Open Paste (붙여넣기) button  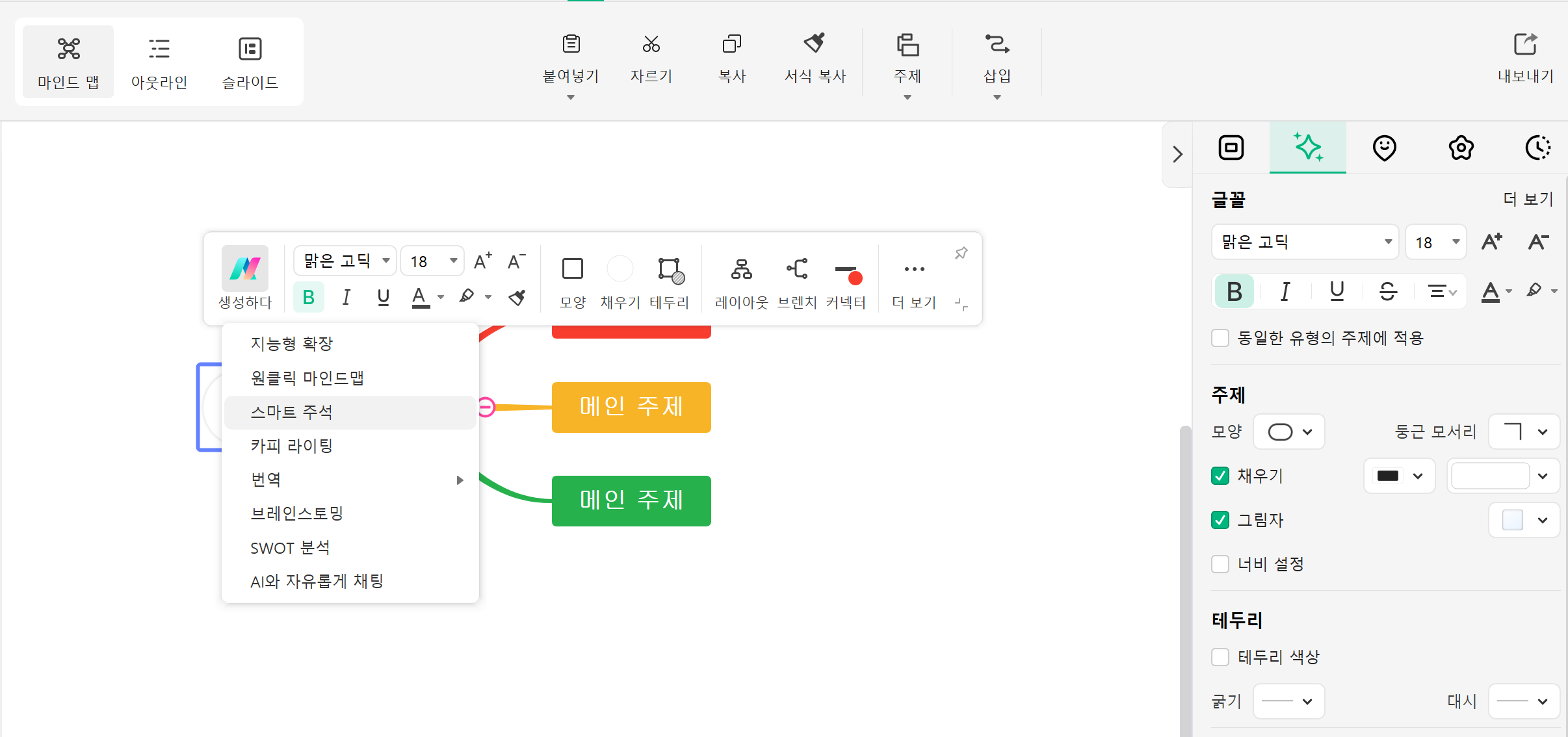pos(571,65)
